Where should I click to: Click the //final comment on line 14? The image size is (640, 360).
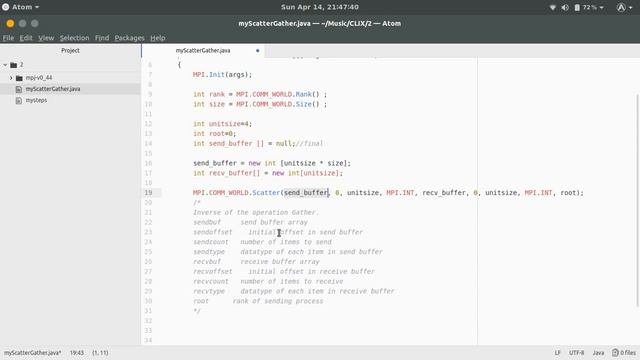309,144
